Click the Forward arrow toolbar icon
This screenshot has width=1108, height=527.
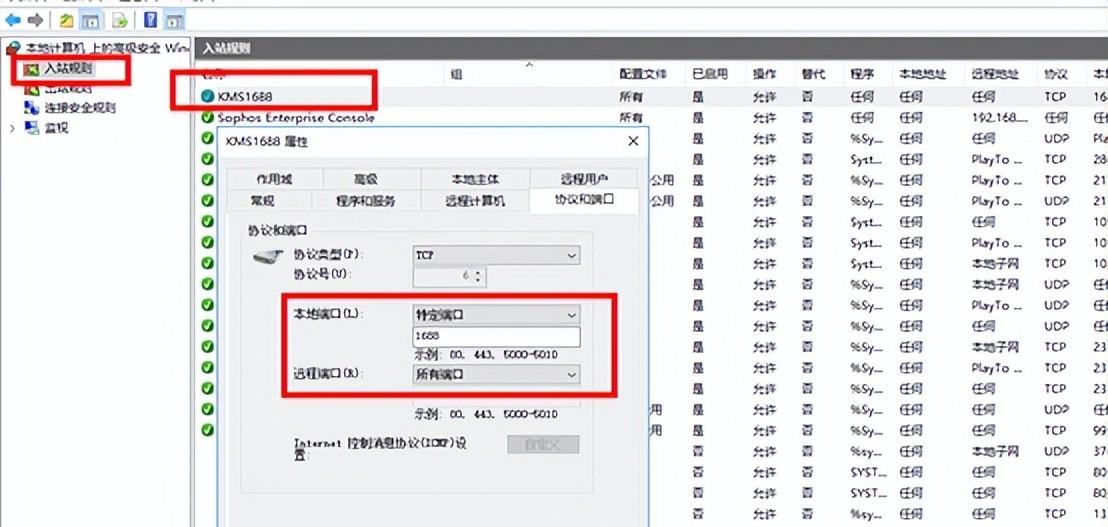(x=35, y=20)
